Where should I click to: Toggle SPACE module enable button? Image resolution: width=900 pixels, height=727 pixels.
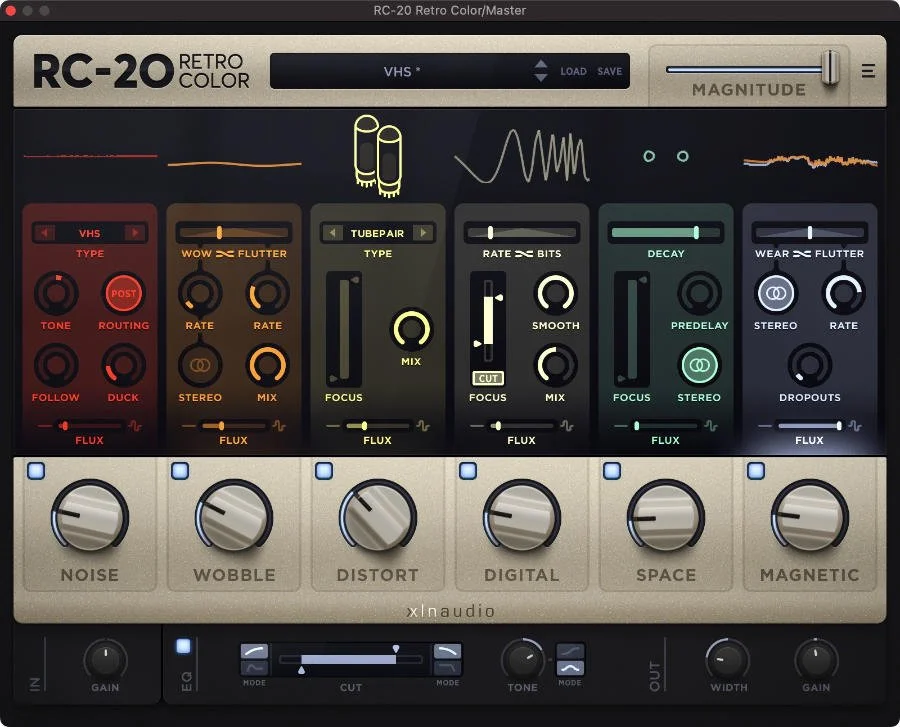coord(612,471)
